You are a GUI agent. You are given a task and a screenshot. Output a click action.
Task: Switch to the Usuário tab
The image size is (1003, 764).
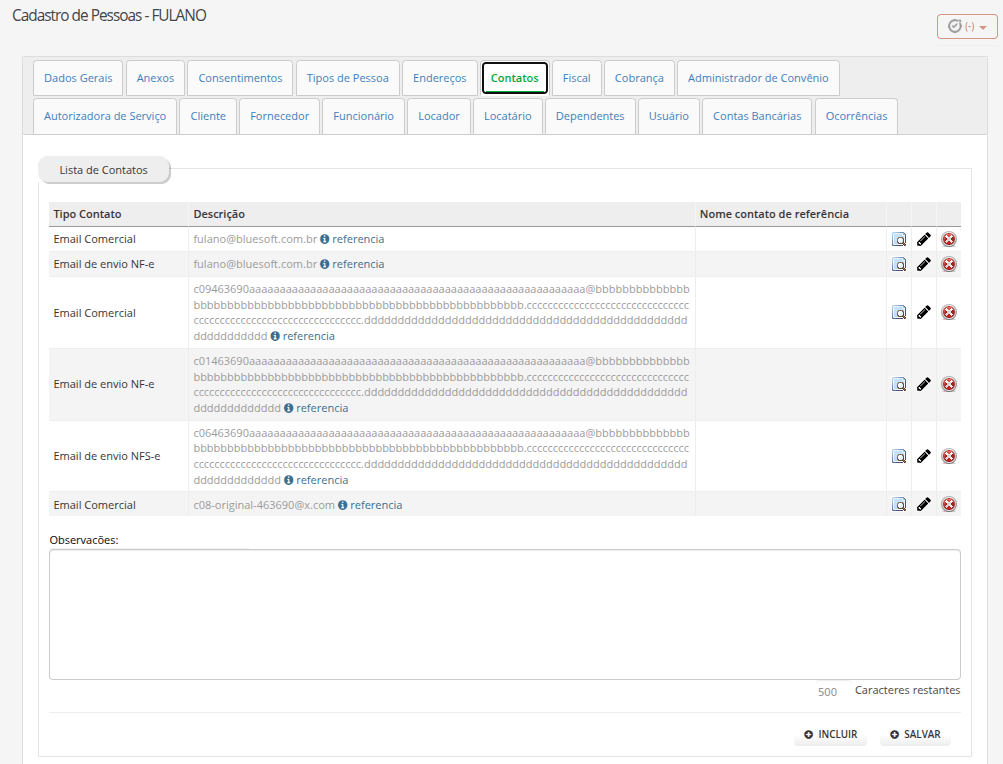668,116
